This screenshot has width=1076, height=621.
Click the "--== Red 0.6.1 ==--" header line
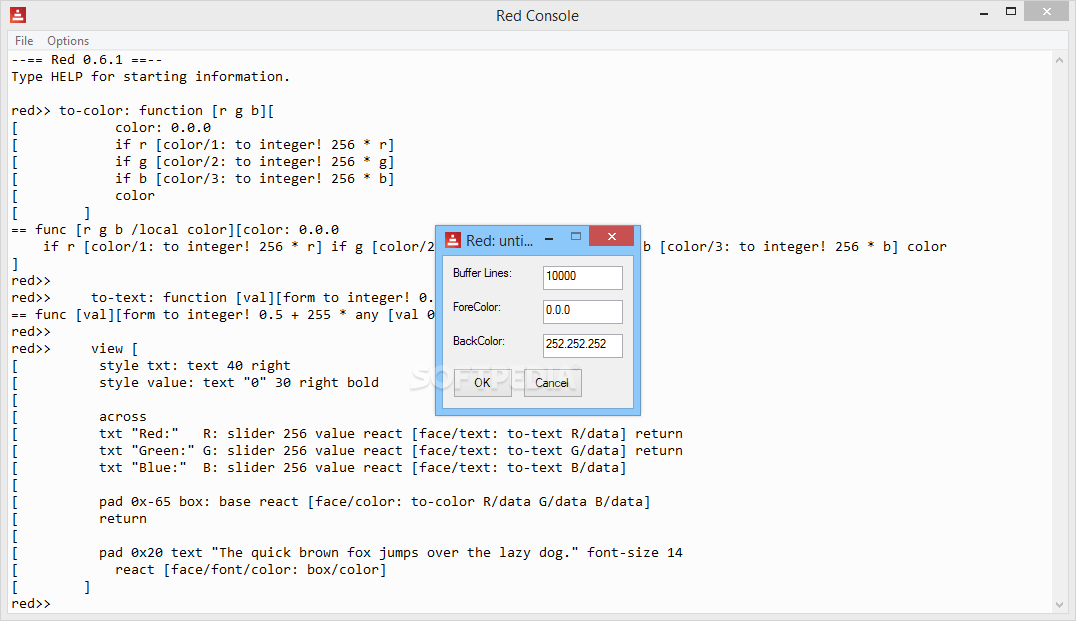86,60
